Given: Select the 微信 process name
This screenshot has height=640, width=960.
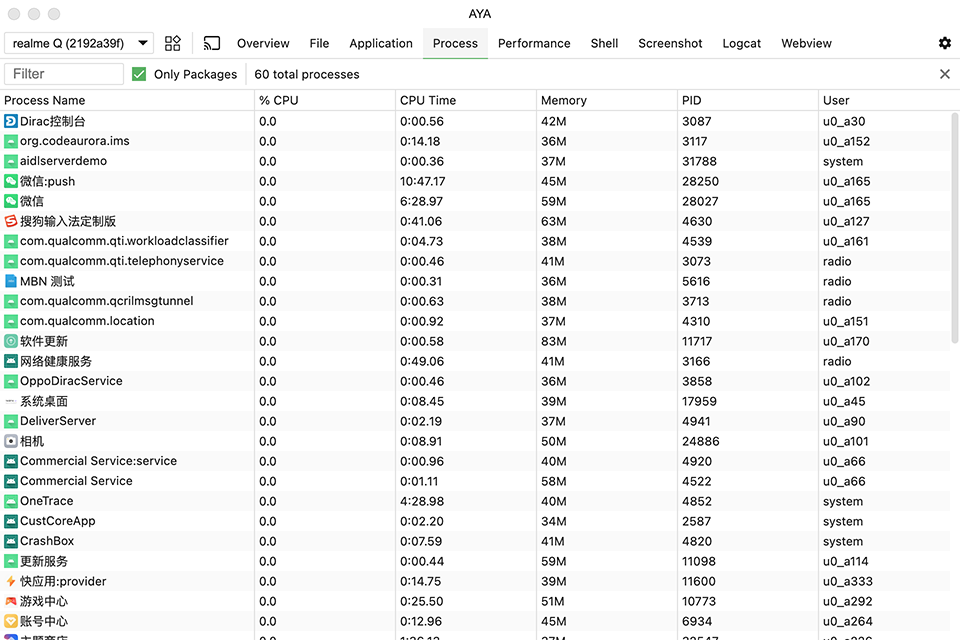Looking at the screenshot, I should pyautogui.click(x=32, y=201).
